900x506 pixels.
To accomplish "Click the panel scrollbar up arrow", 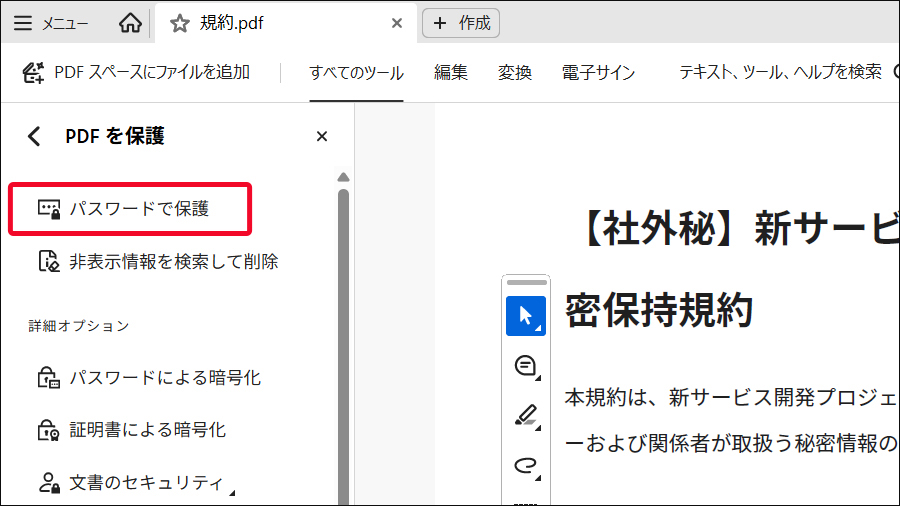I will [343, 177].
